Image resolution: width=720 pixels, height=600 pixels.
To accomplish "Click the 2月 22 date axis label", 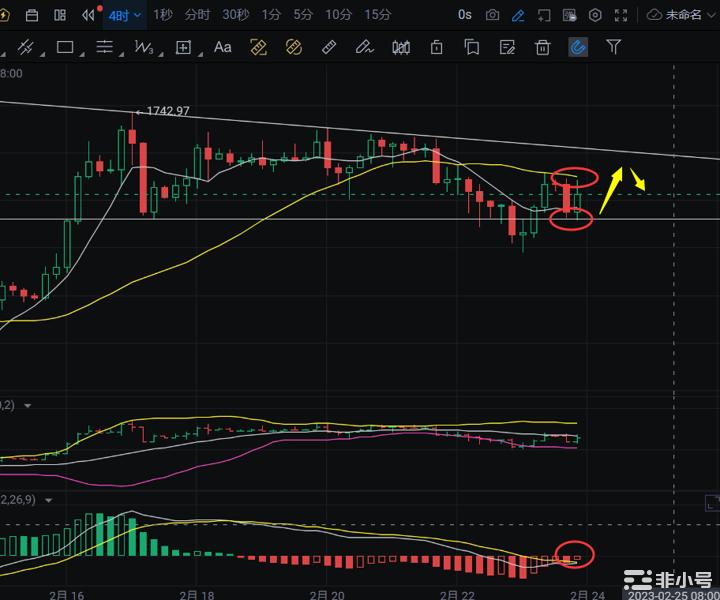I will coord(457,595).
